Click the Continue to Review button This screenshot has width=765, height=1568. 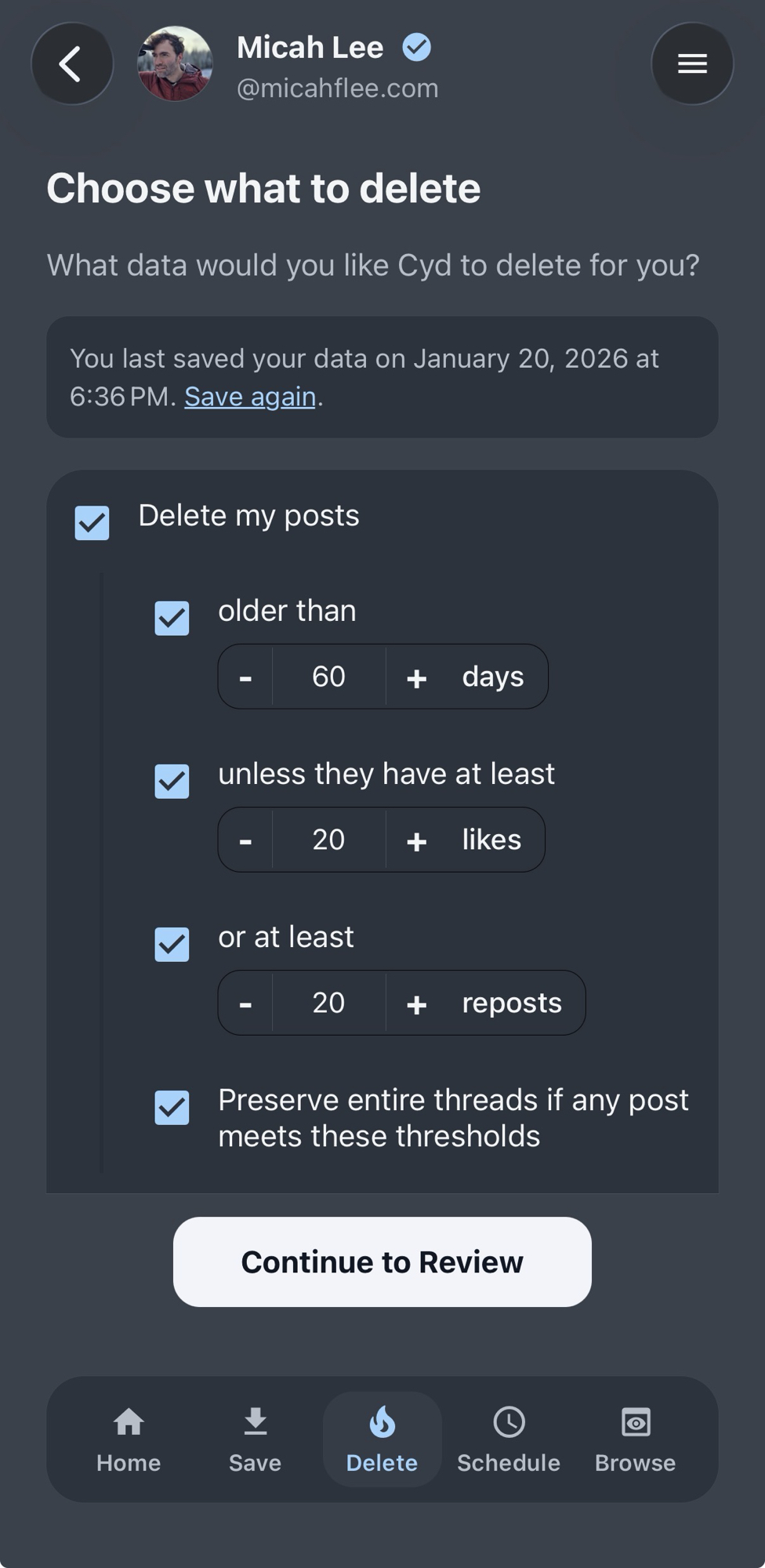pos(382,1262)
